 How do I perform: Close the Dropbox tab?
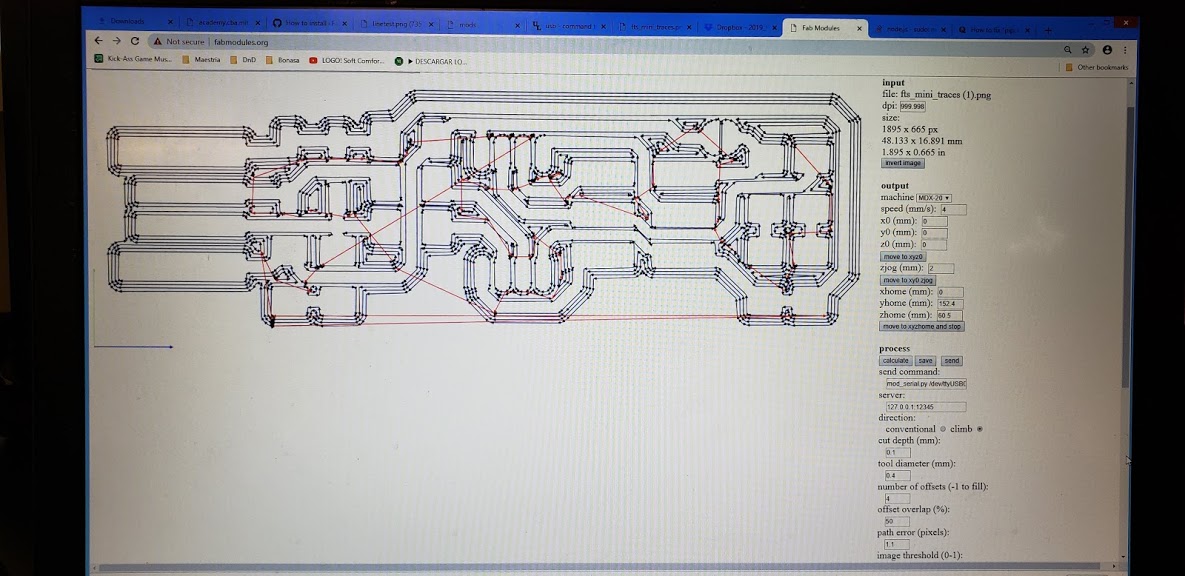tap(774, 27)
